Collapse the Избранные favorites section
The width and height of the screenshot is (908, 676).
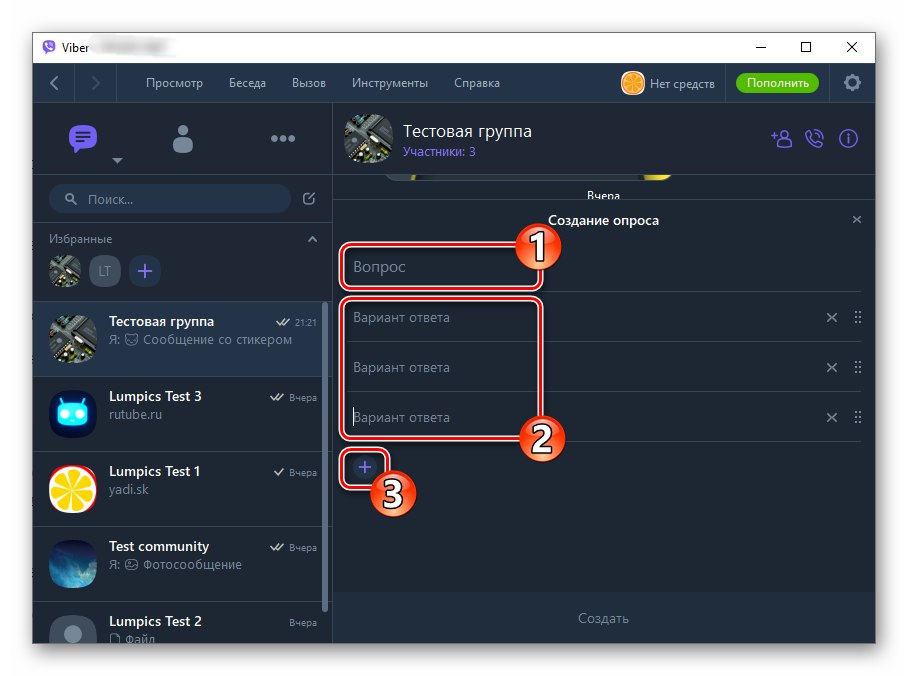tap(312, 239)
